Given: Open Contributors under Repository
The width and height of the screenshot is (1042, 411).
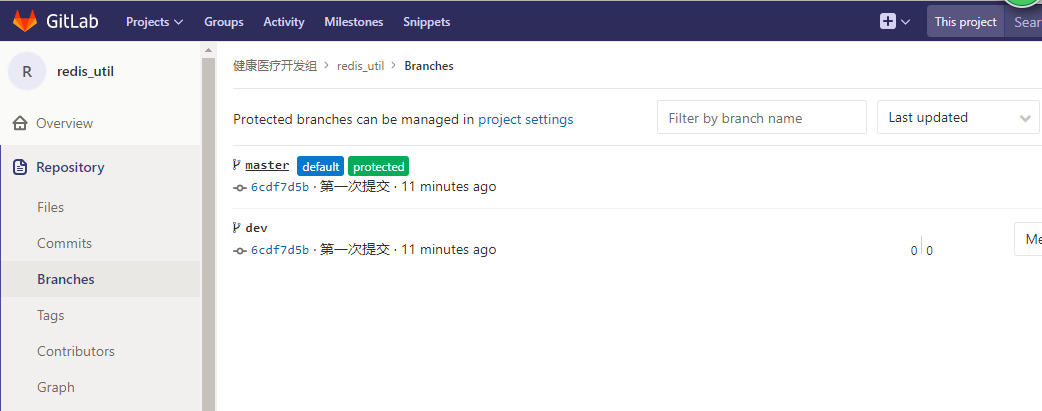Looking at the screenshot, I should pyautogui.click(x=76, y=351).
